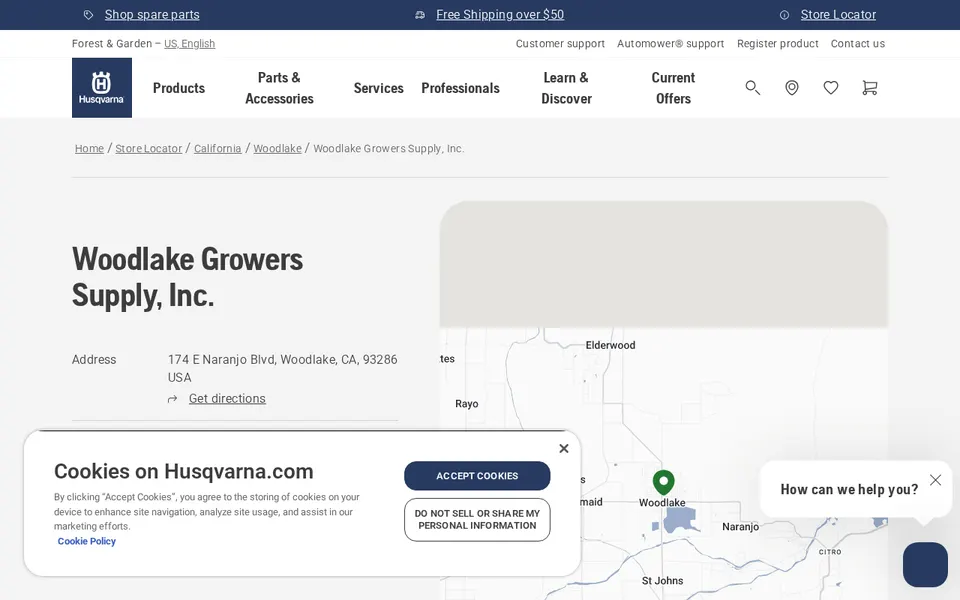The image size is (960, 600).
Task: Open the search magnifier icon
Action: (752, 88)
